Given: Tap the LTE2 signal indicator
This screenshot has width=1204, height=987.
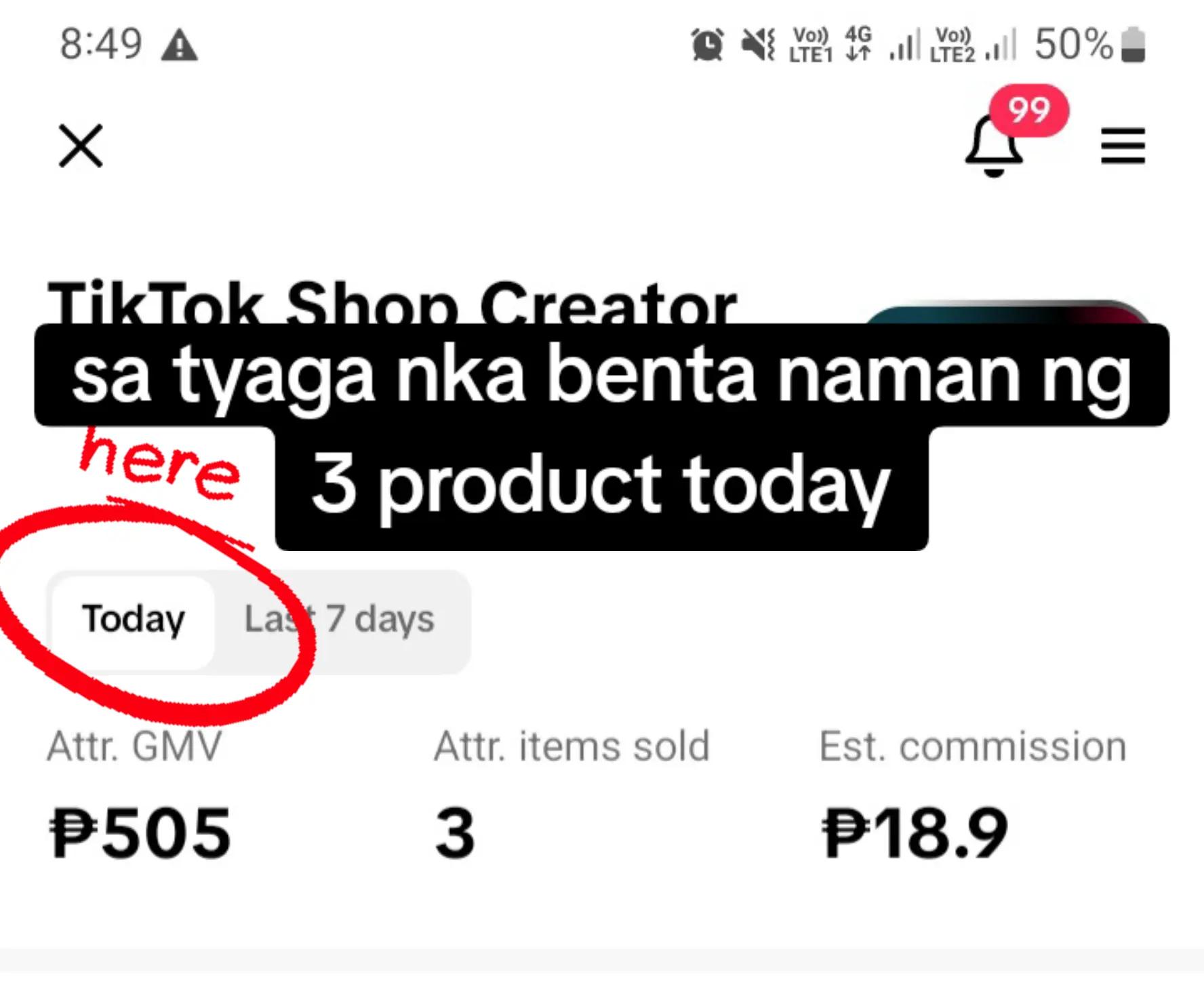Looking at the screenshot, I should (x=952, y=45).
